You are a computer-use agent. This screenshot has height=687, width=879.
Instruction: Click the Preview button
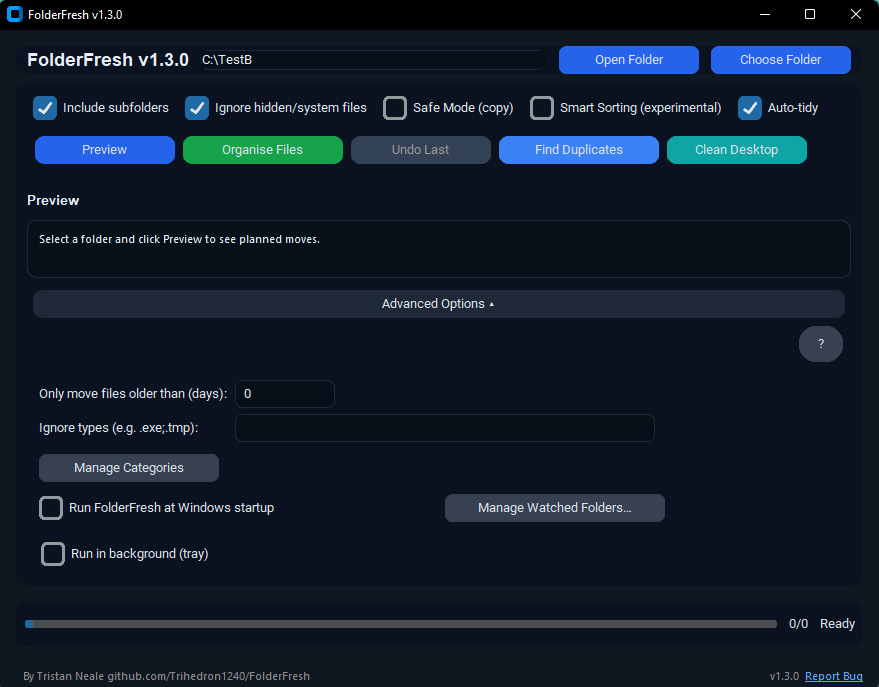tap(105, 150)
